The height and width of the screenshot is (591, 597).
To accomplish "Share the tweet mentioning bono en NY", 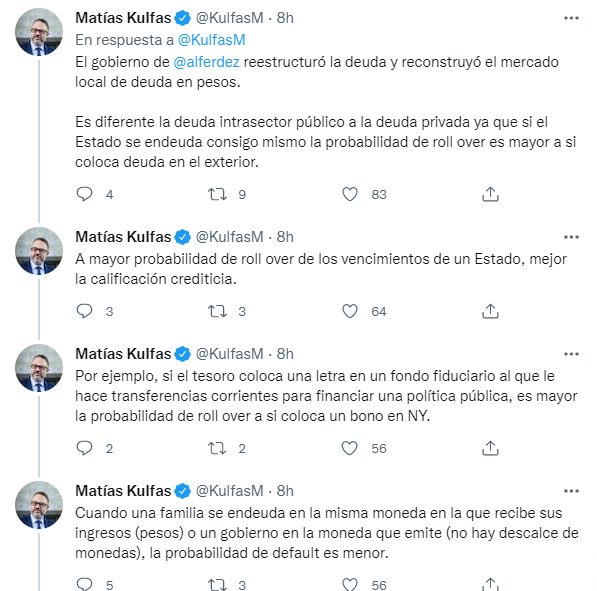I will tap(490, 448).
